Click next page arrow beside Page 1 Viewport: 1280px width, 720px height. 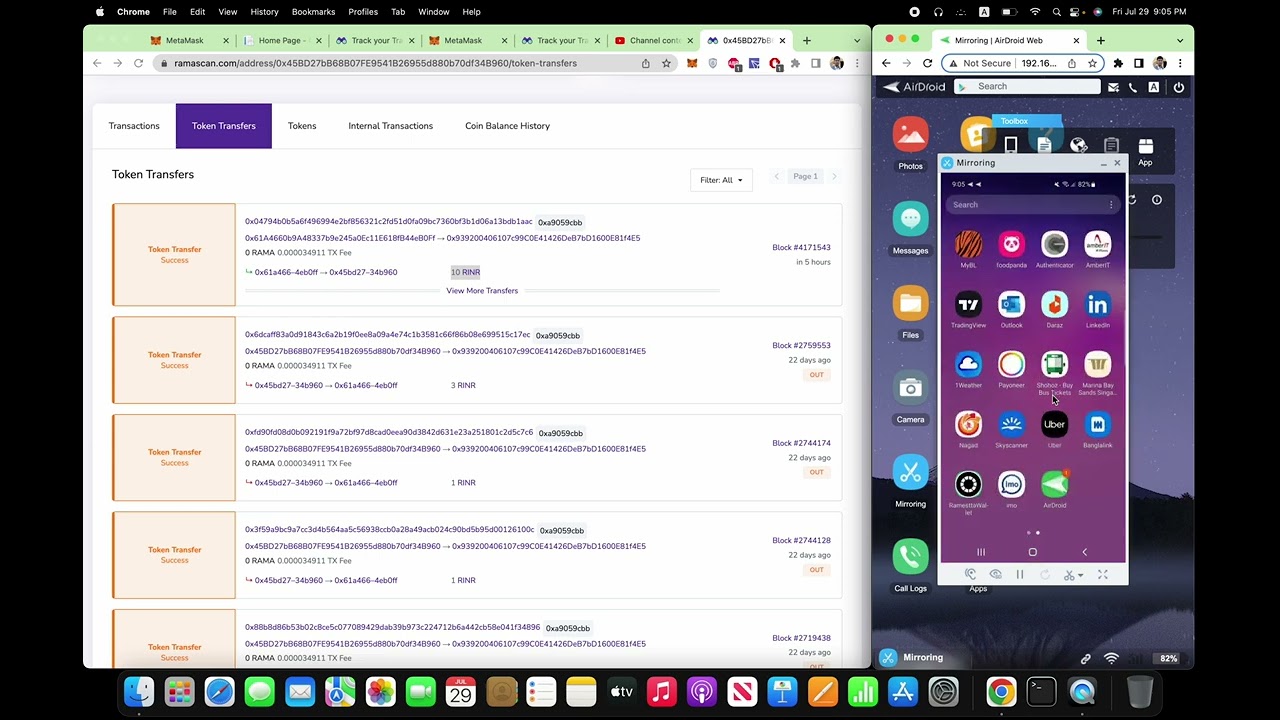[x=834, y=177]
